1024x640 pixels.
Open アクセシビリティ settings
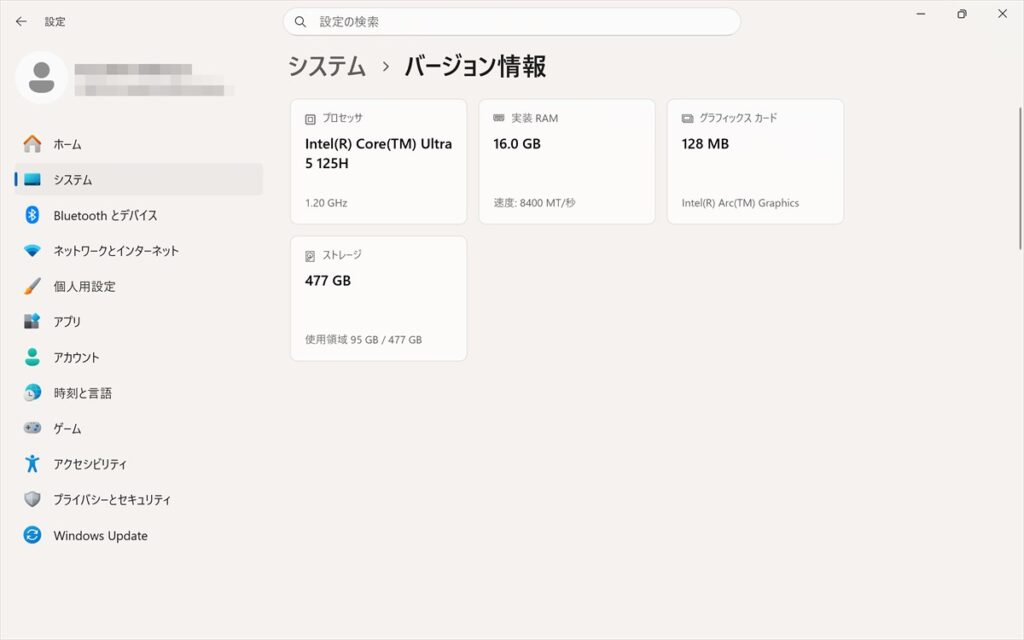pyautogui.click(x=138, y=464)
